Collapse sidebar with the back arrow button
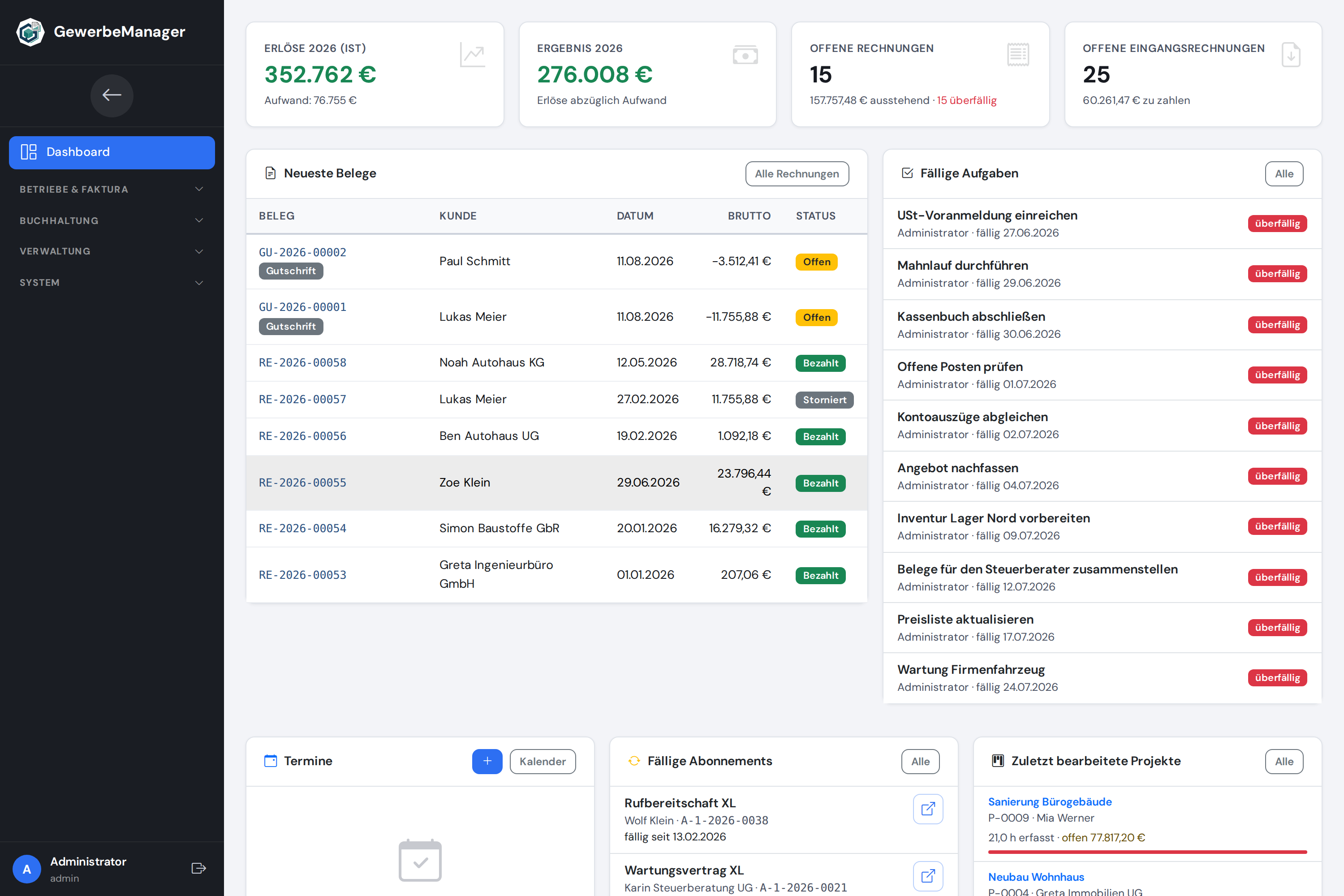This screenshot has height=896, width=1344. [x=112, y=95]
